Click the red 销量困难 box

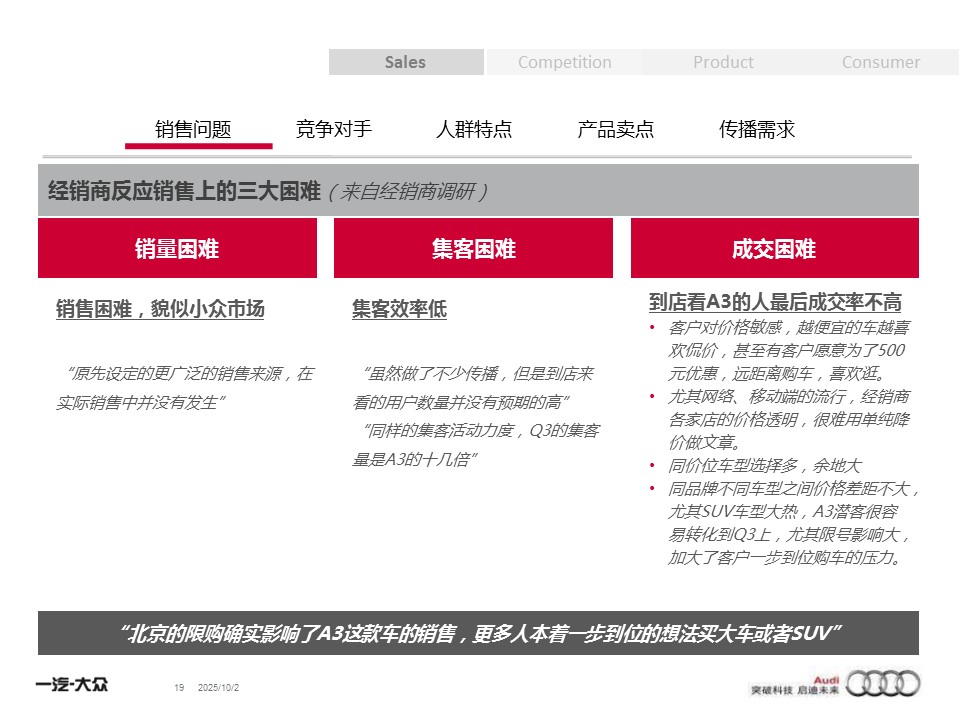coord(177,249)
